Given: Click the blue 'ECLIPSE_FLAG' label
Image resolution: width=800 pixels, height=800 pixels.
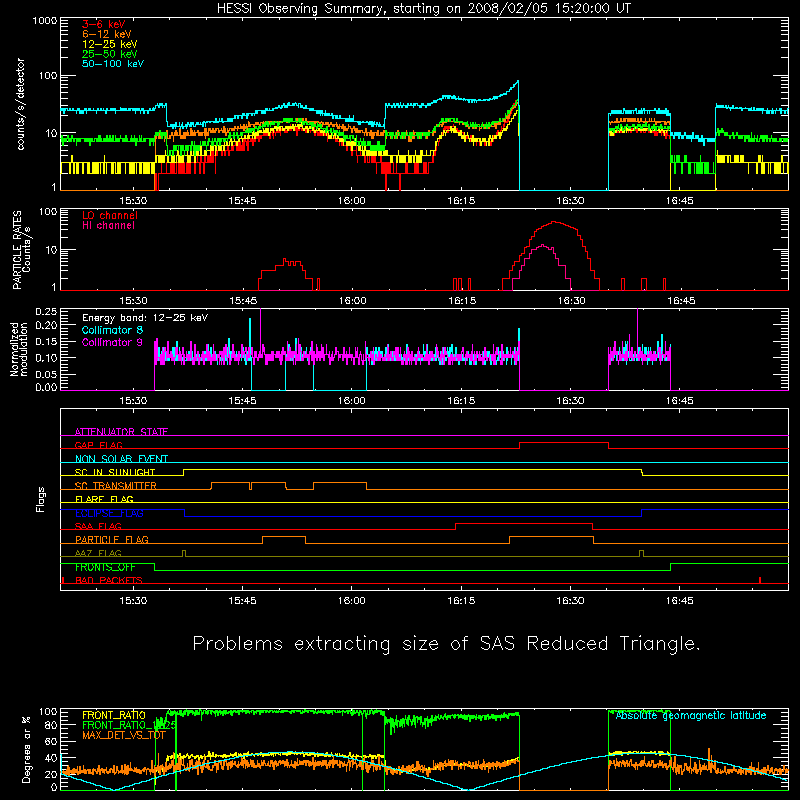Looking at the screenshot, I should (x=109, y=513).
